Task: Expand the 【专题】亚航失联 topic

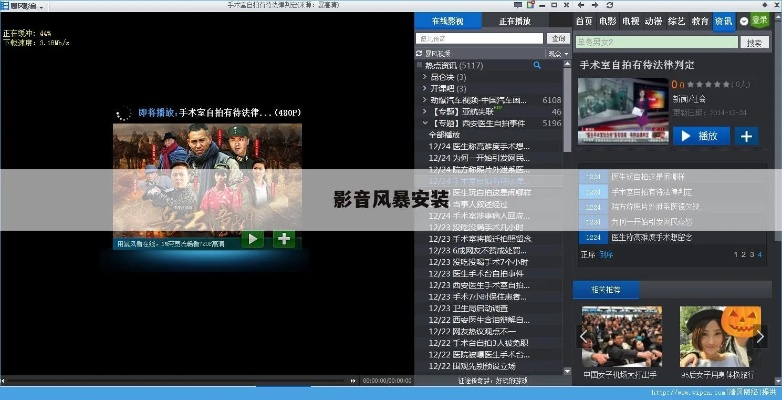Action: coord(424,111)
